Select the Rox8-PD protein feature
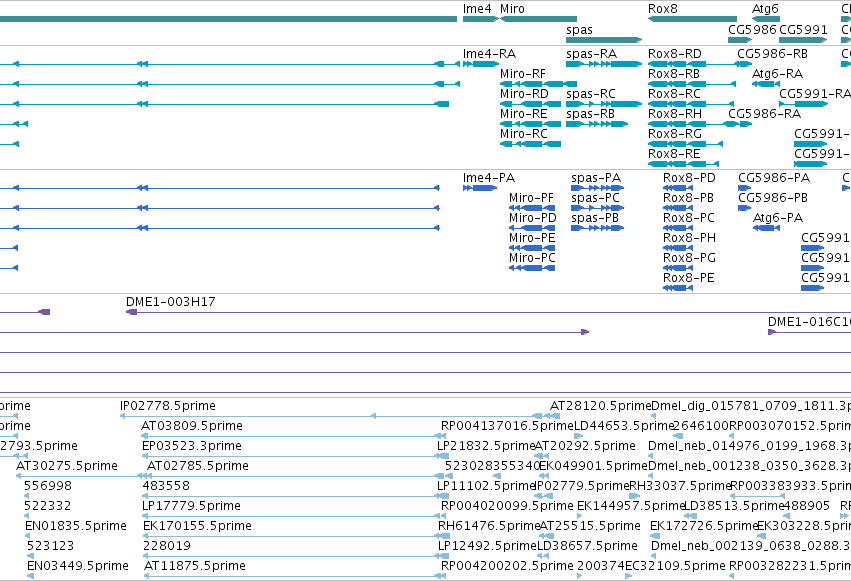The image size is (851, 581). pos(678,188)
